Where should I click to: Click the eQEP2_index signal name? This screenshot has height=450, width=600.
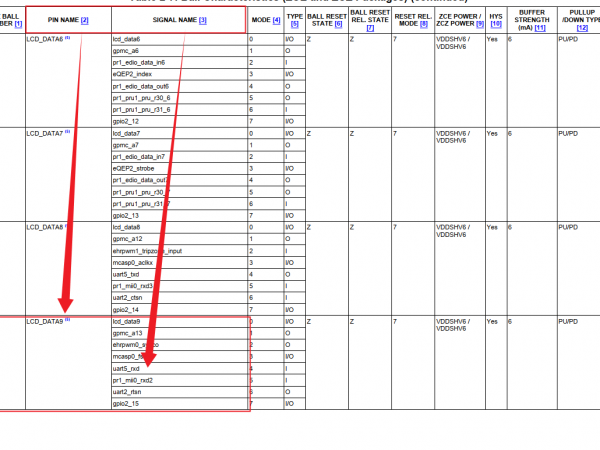coord(133,74)
